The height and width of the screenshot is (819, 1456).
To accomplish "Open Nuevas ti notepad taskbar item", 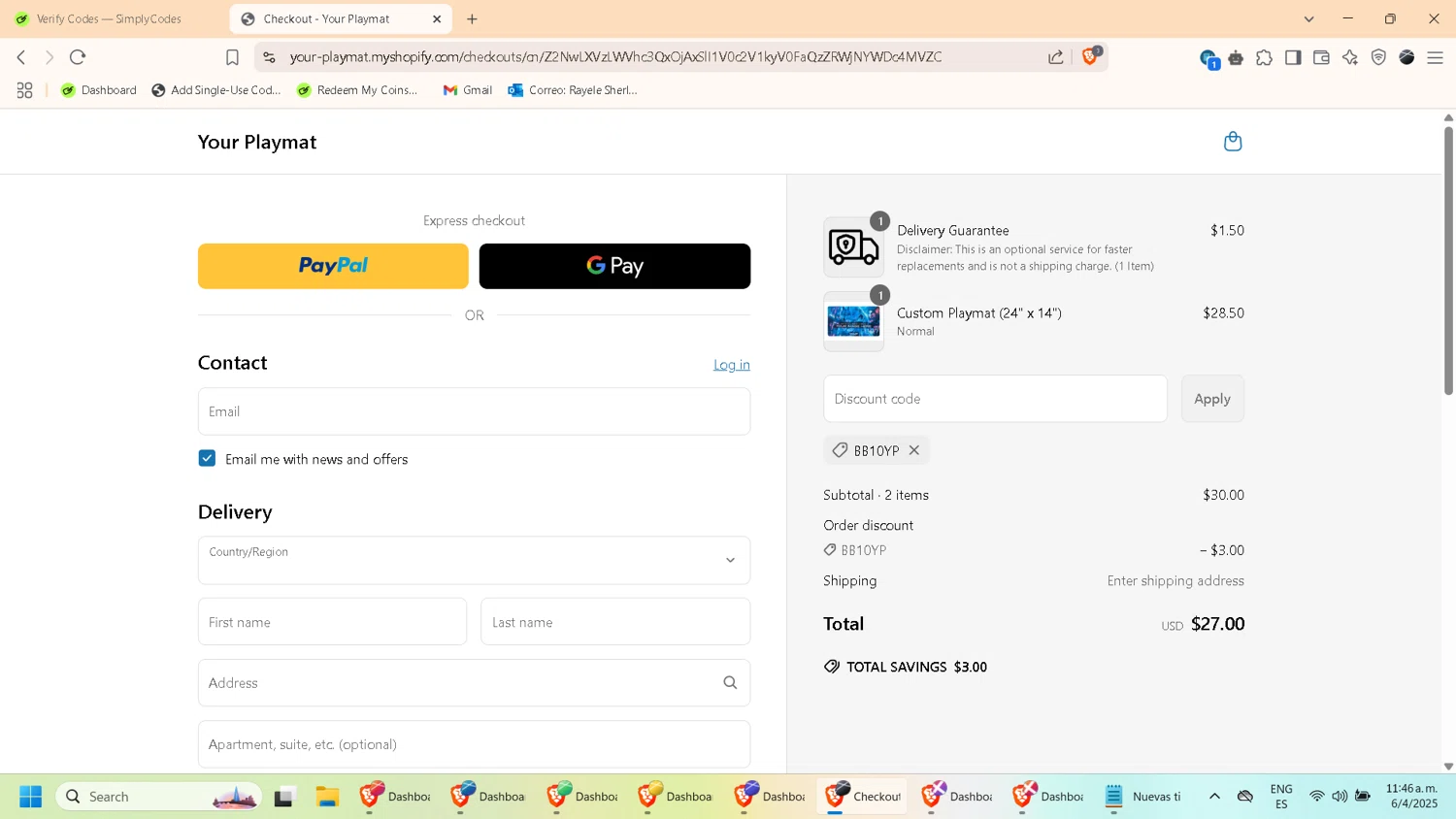I will pyautogui.click(x=1142, y=797).
